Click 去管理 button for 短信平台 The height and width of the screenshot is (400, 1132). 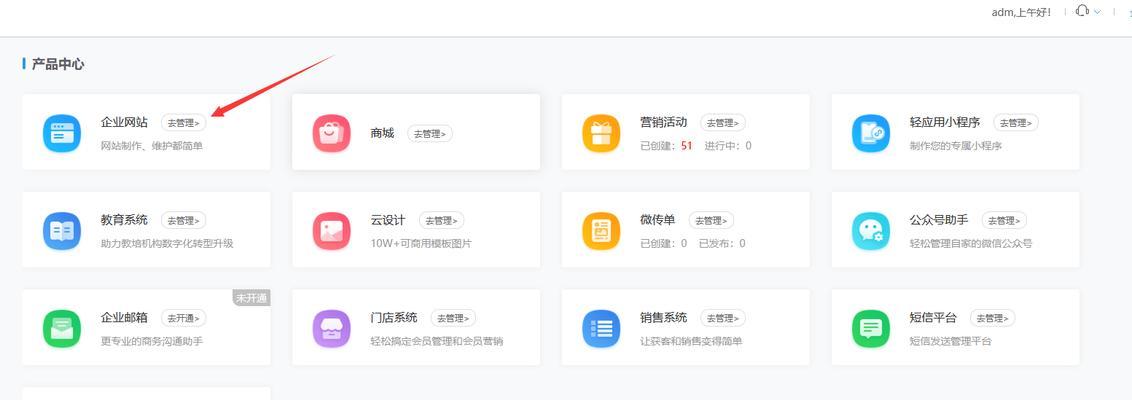click(993, 318)
